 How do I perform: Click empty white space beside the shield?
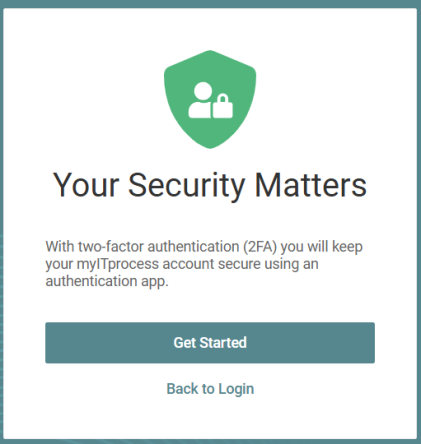tap(333, 100)
